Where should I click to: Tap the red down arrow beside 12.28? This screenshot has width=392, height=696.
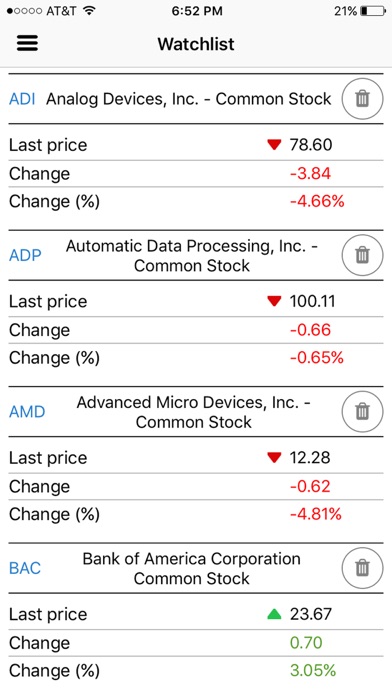(274, 458)
